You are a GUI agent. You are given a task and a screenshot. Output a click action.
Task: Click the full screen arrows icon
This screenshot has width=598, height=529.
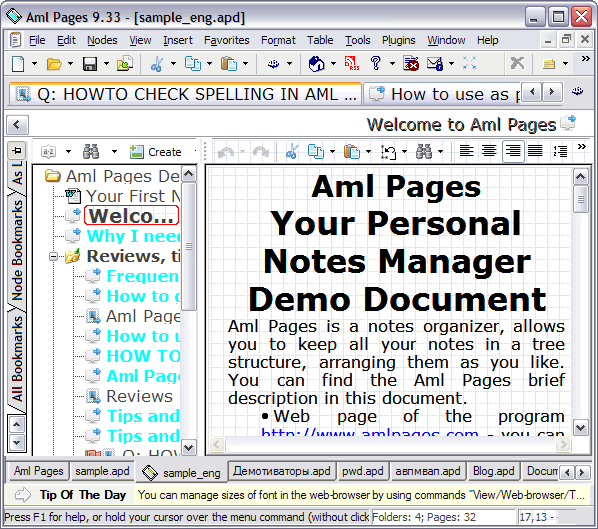pos(469,63)
